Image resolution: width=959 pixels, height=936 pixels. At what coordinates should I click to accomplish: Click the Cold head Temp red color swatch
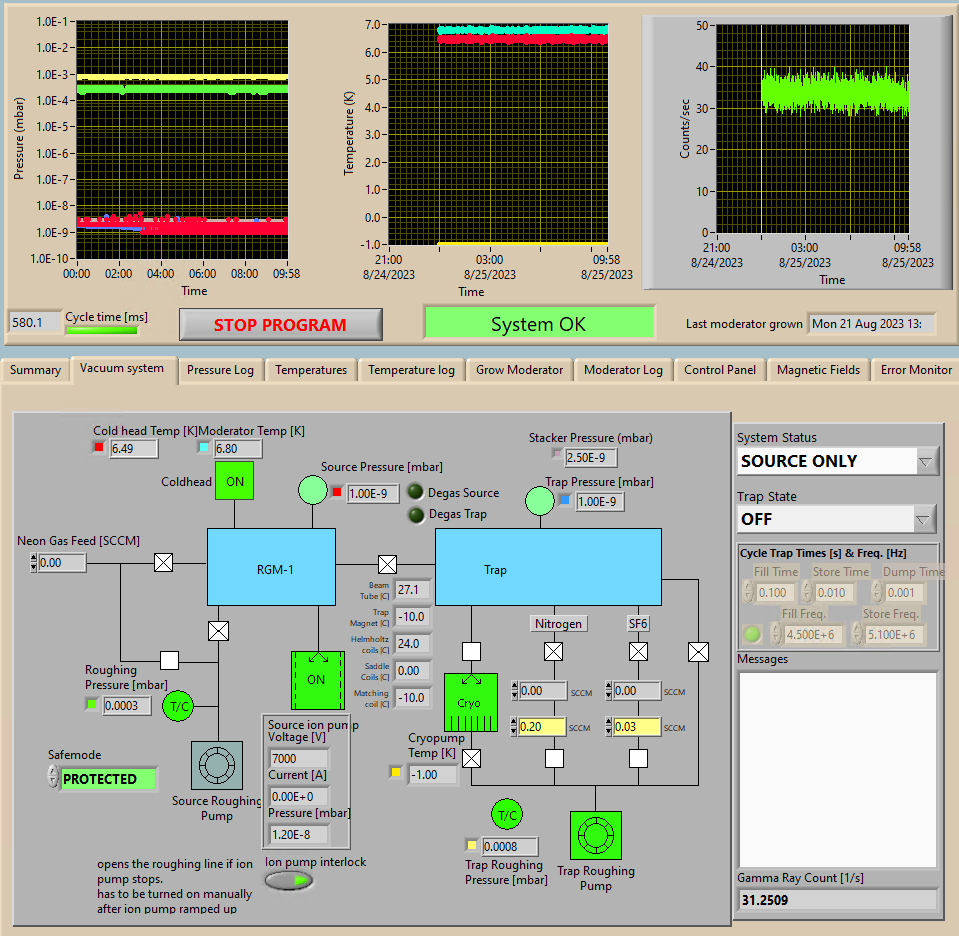99,448
